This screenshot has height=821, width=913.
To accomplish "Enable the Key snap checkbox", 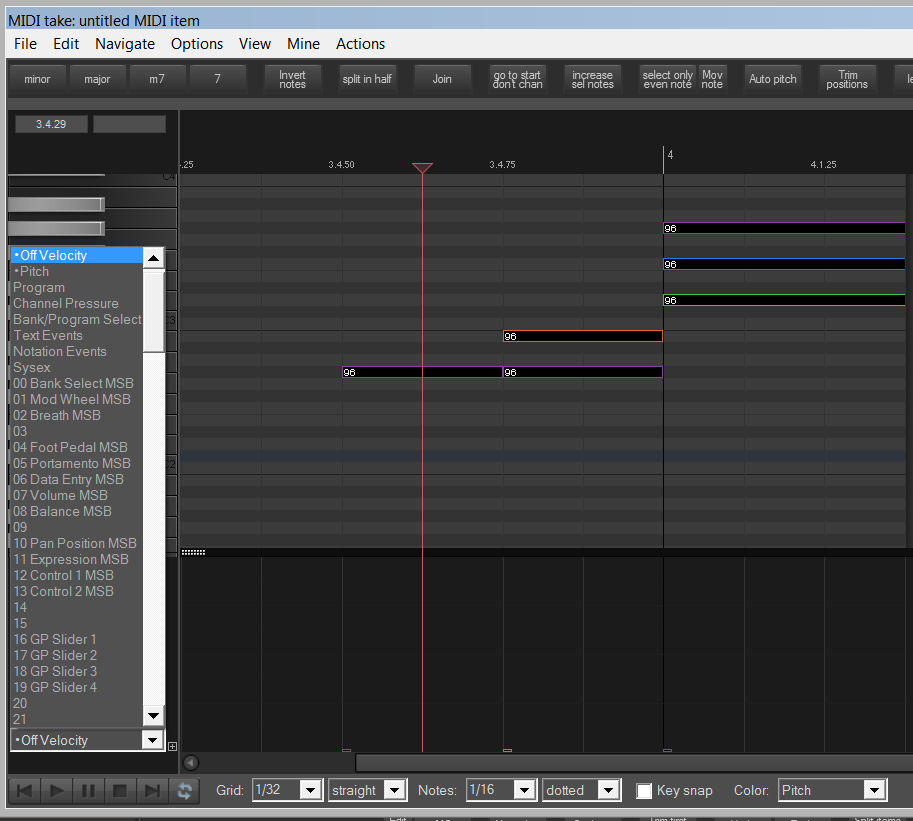I will [645, 791].
